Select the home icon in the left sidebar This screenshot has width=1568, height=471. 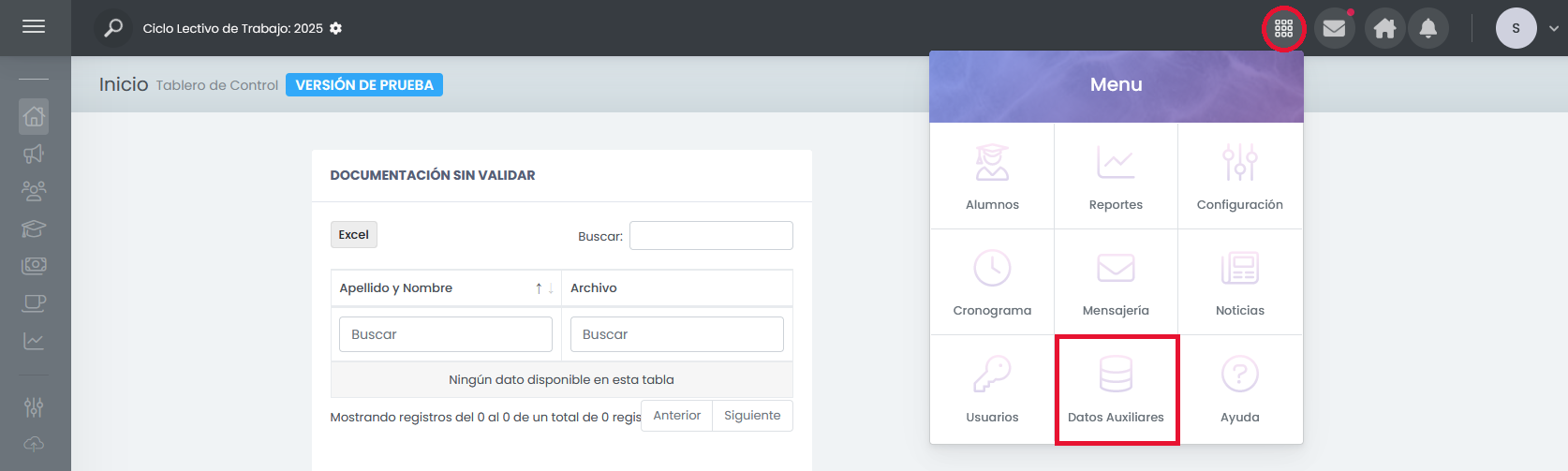click(x=34, y=116)
